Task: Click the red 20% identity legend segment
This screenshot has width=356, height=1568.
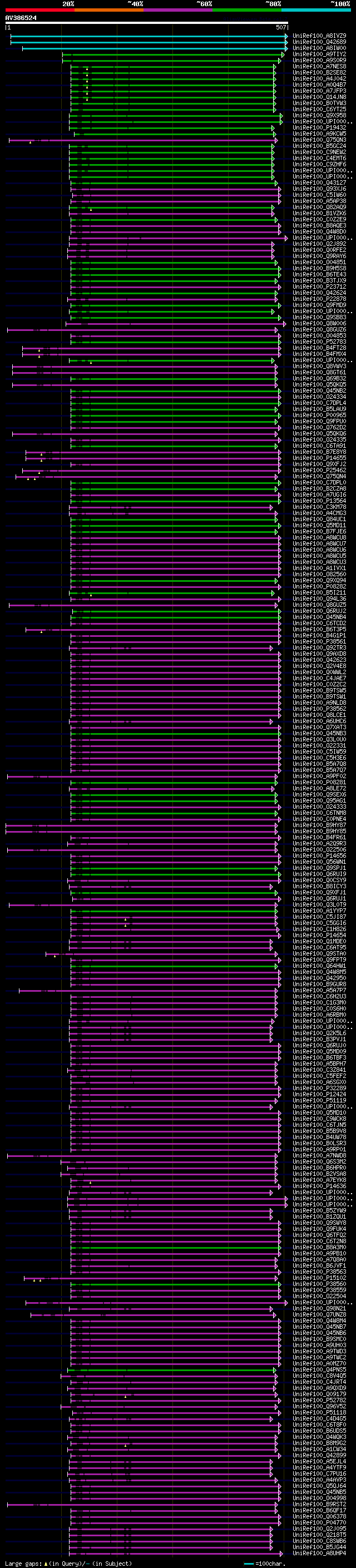Action: click(x=39, y=10)
